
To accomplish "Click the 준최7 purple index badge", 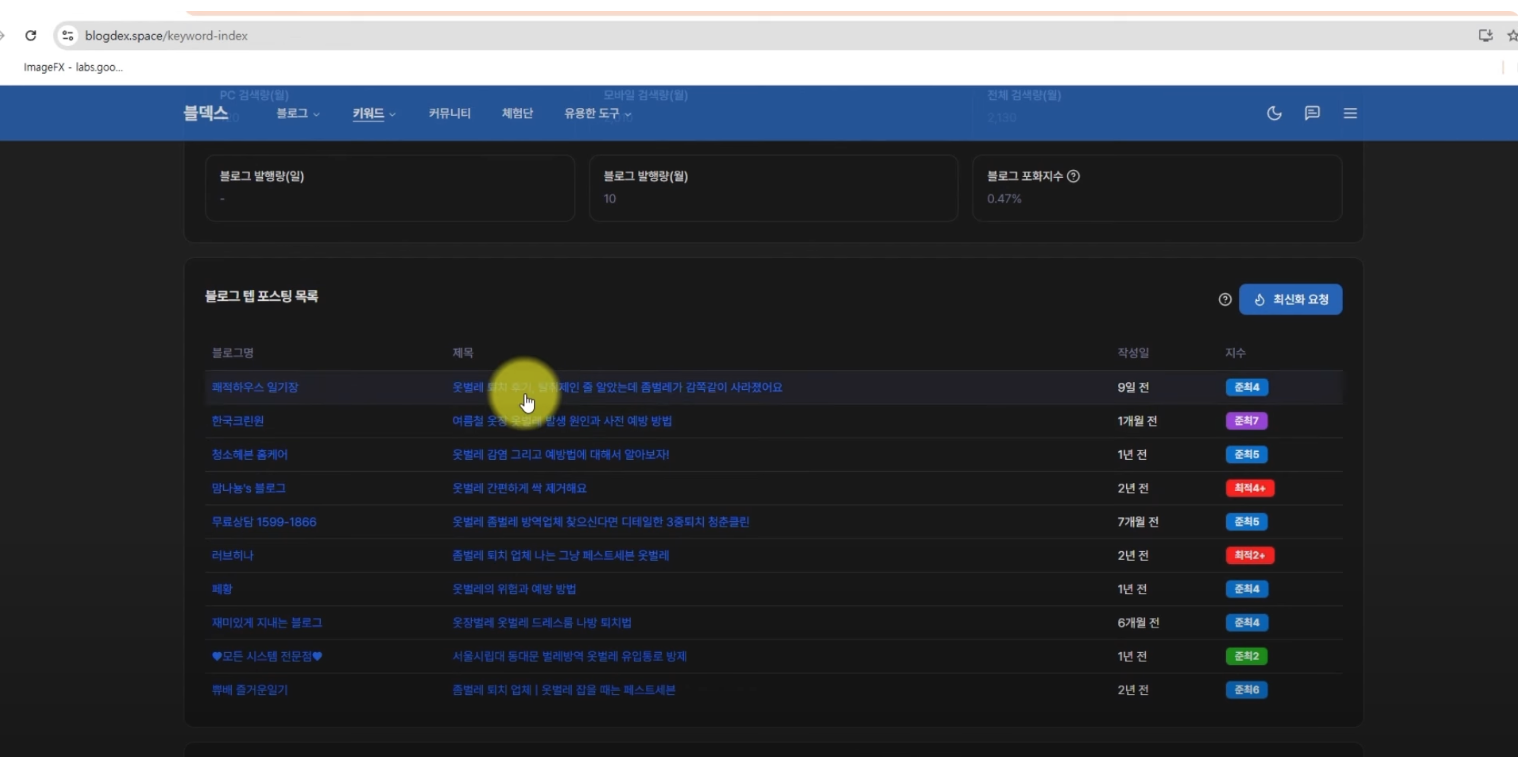I will pos(1246,421).
